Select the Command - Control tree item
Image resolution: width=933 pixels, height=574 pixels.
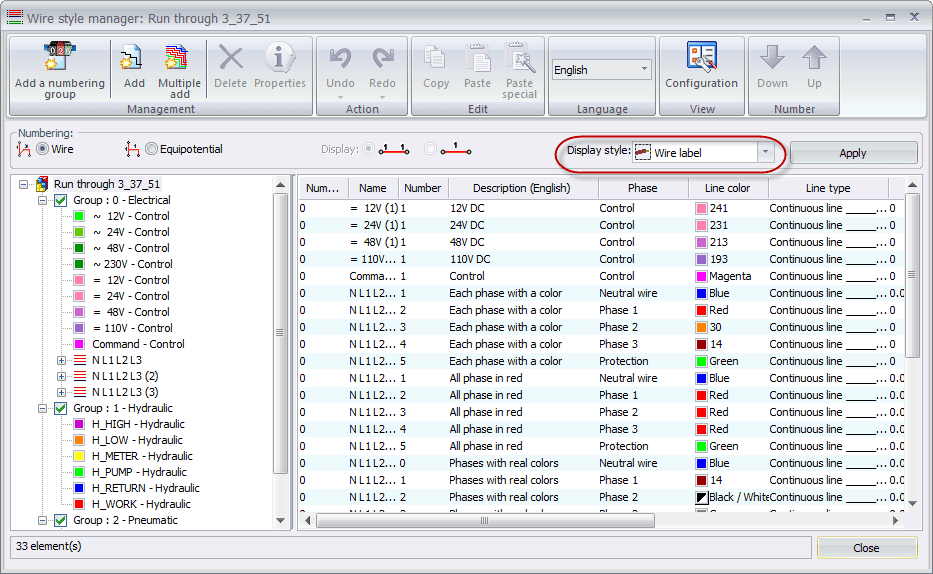point(138,344)
